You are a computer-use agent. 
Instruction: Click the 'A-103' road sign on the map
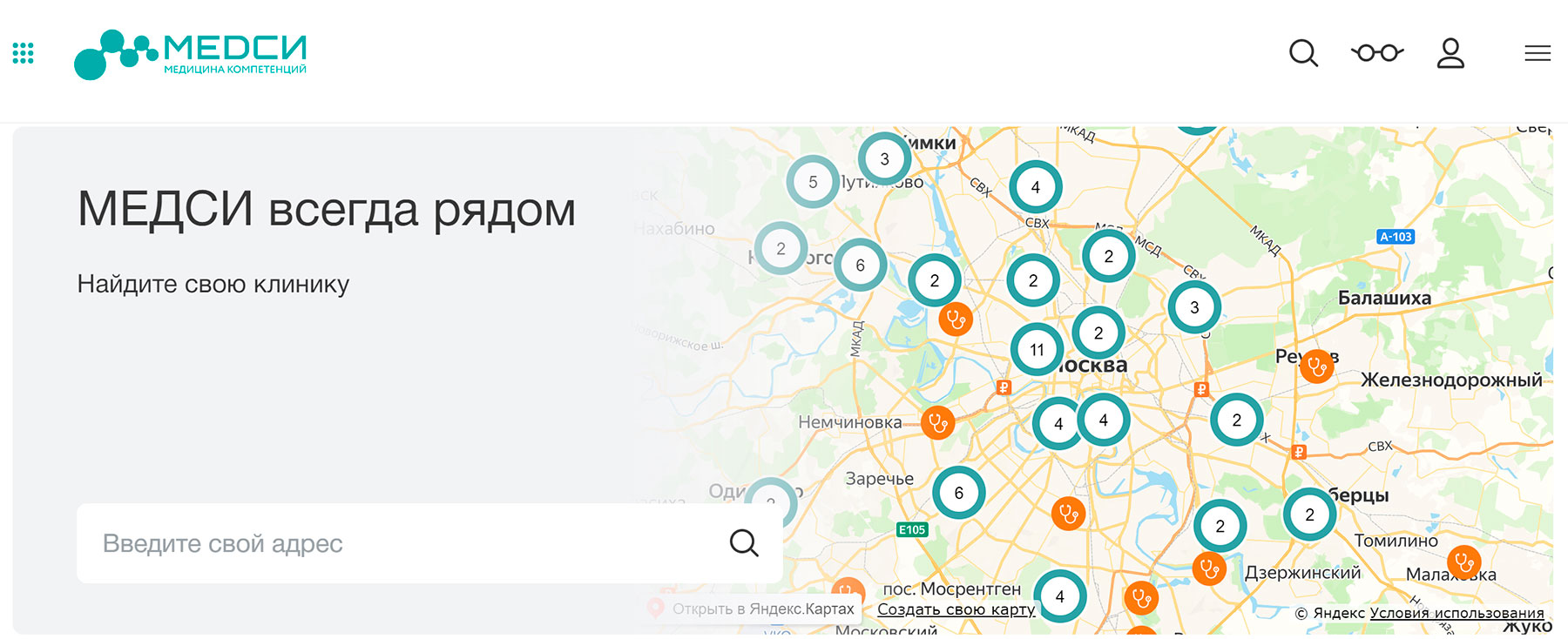tap(1396, 237)
